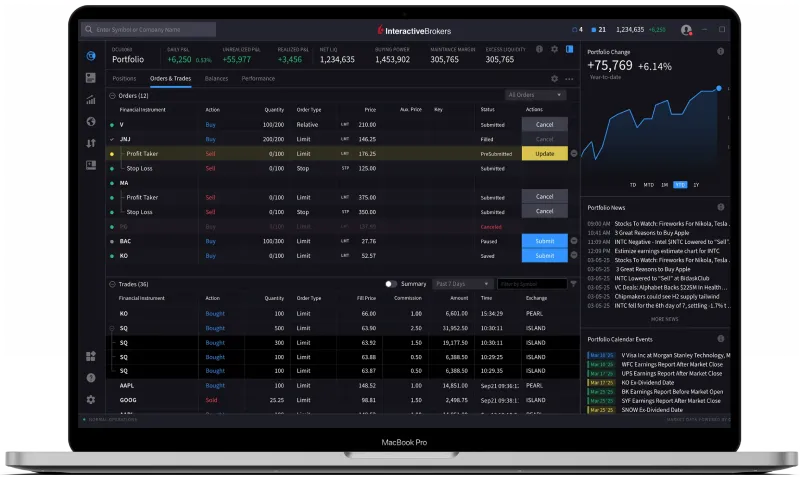Click the search magnifier icon
800x477 pixels.
tap(89, 30)
